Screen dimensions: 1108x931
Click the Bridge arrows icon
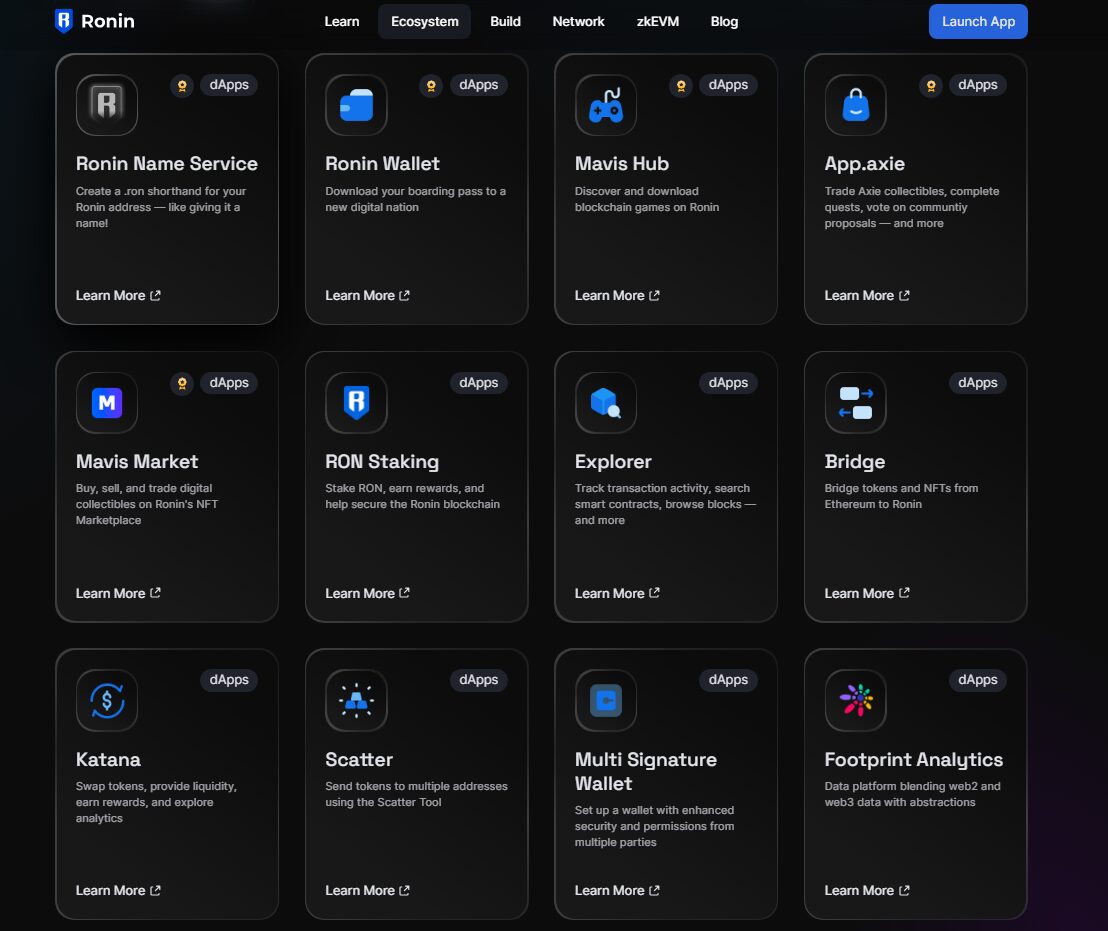coord(855,403)
